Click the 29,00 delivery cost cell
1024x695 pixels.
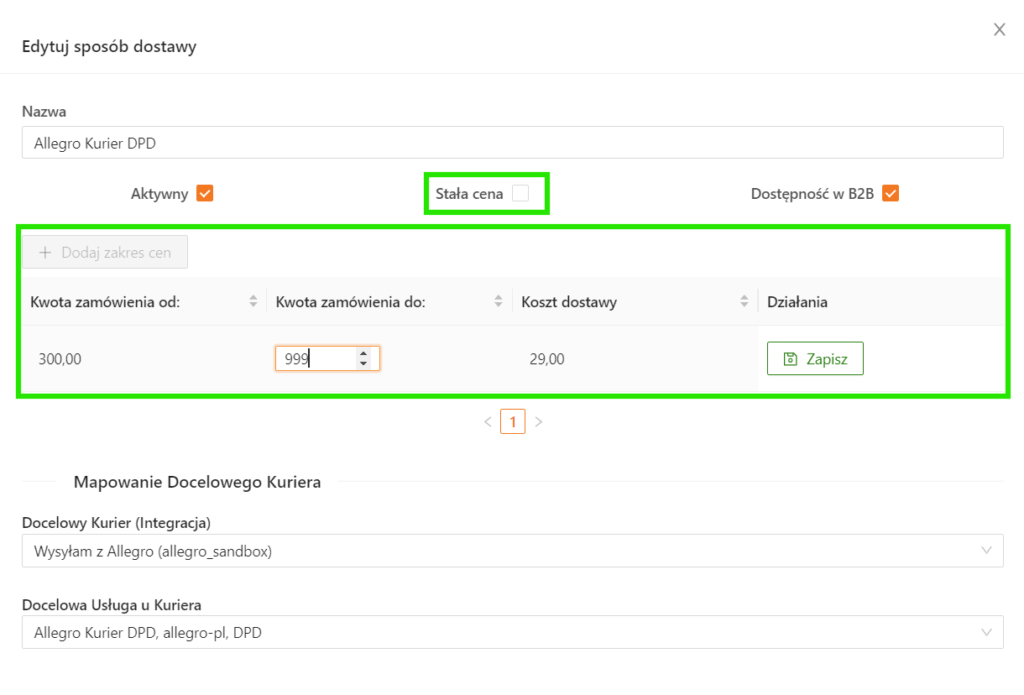[x=547, y=359]
